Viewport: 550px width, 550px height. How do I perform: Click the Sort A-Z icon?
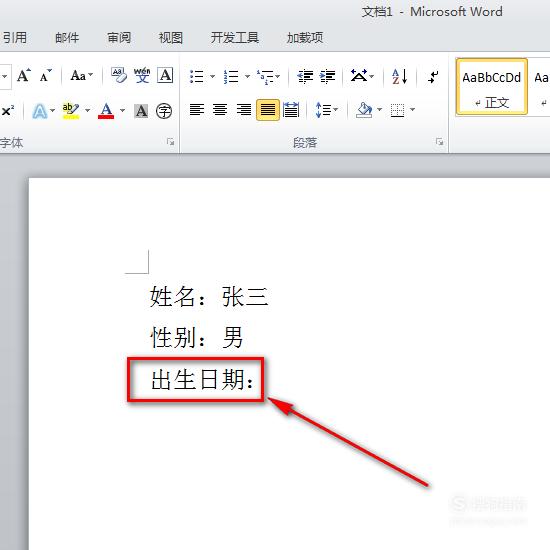point(400,76)
